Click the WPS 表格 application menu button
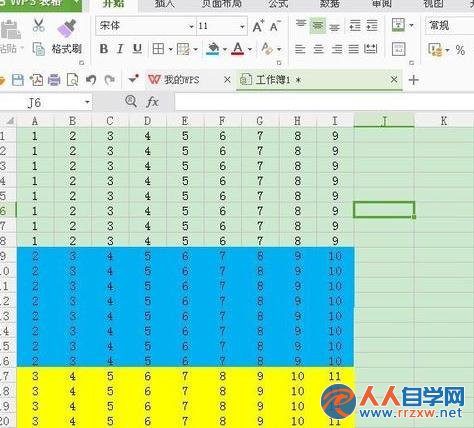Screen dimensions: 474x428 pos(41,5)
